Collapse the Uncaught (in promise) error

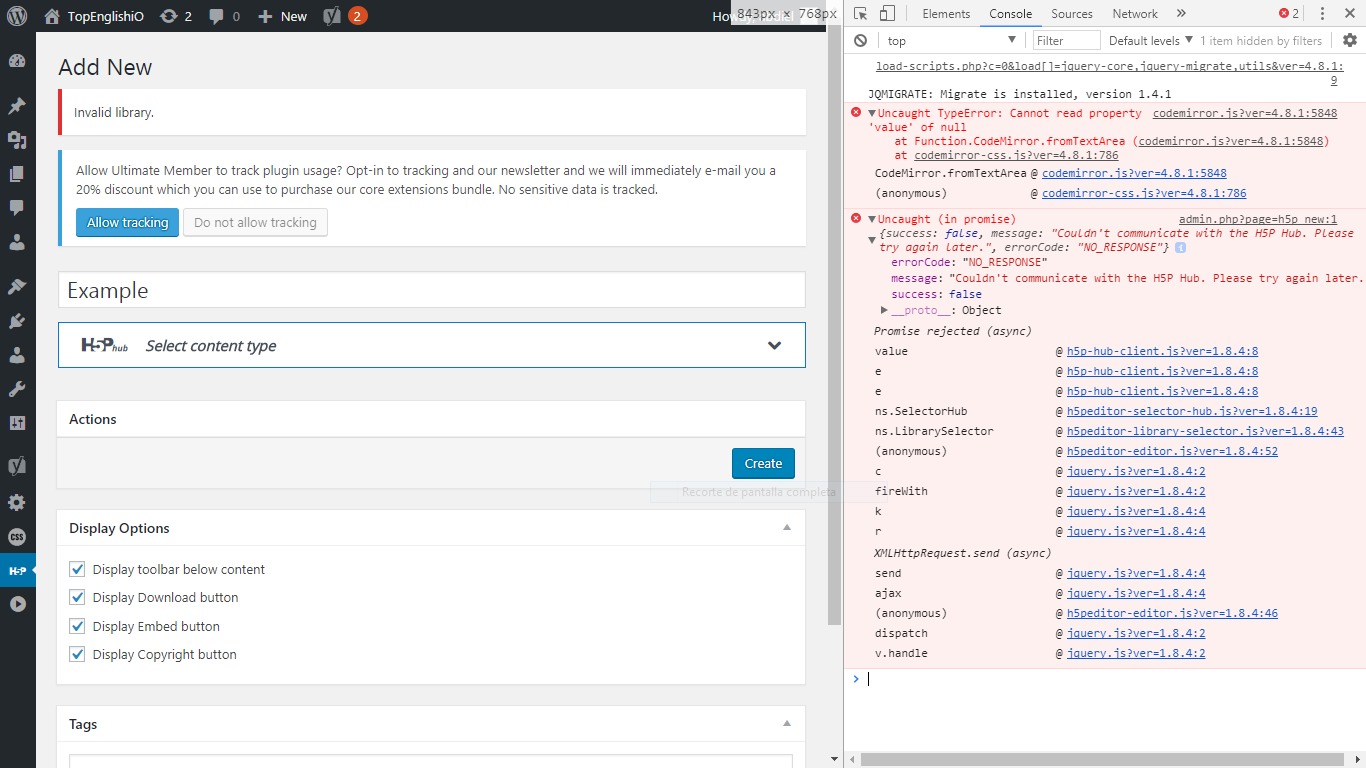(x=872, y=219)
